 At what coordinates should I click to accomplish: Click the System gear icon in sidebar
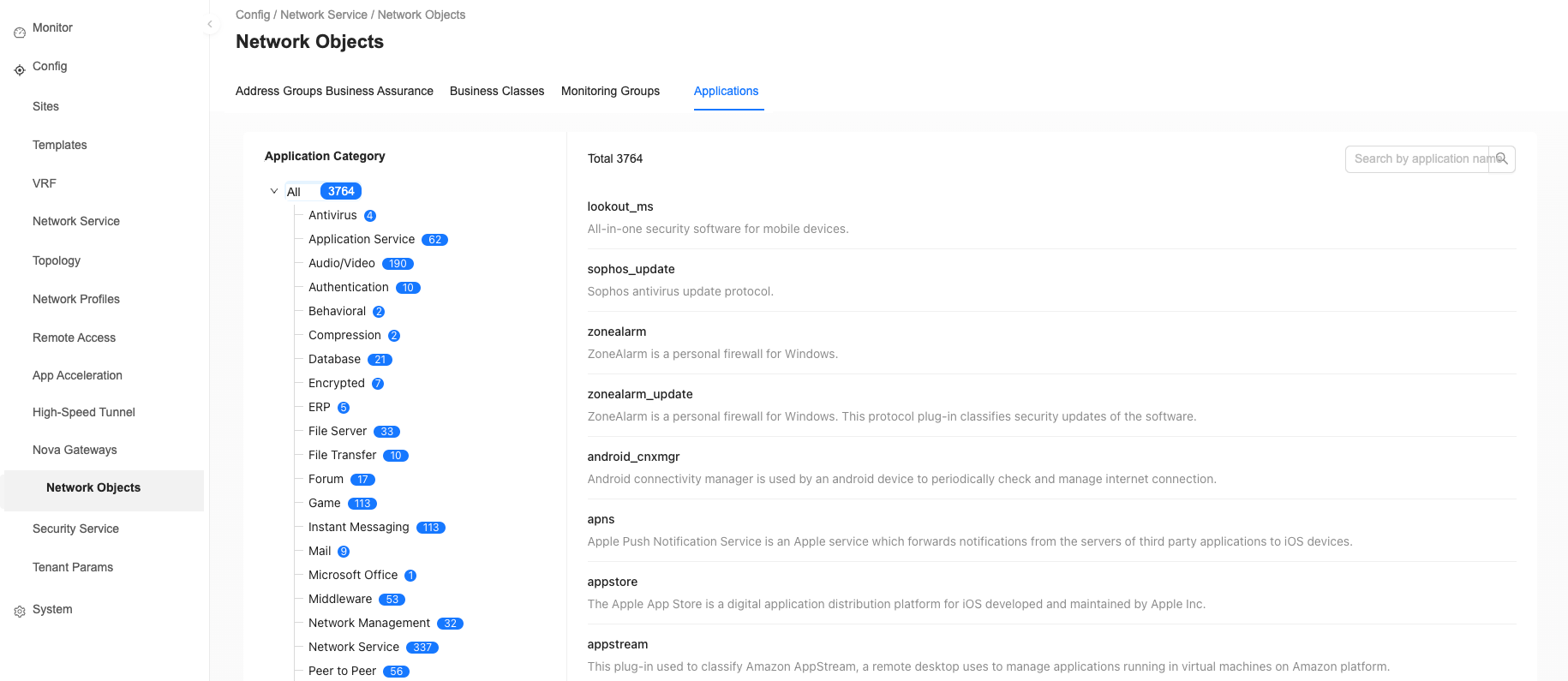pyautogui.click(x=20, y=612)
